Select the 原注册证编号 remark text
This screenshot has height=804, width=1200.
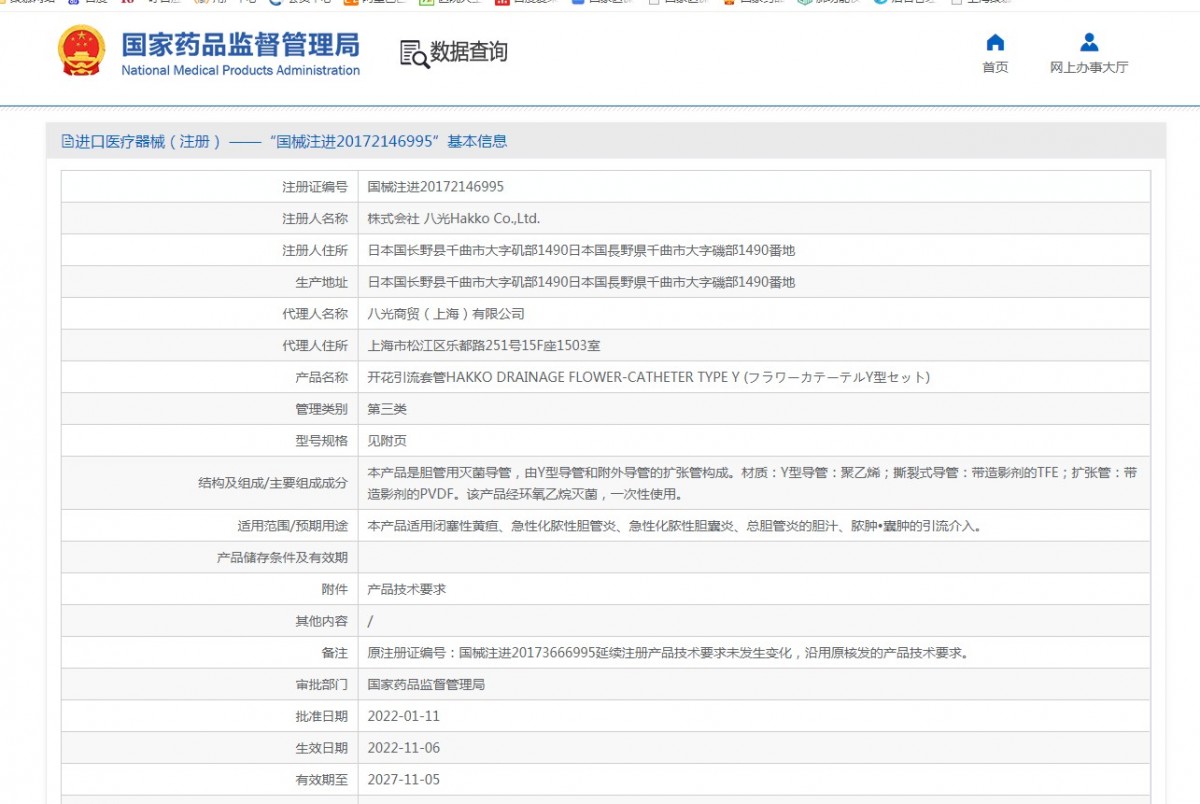[x=668, y=653]
